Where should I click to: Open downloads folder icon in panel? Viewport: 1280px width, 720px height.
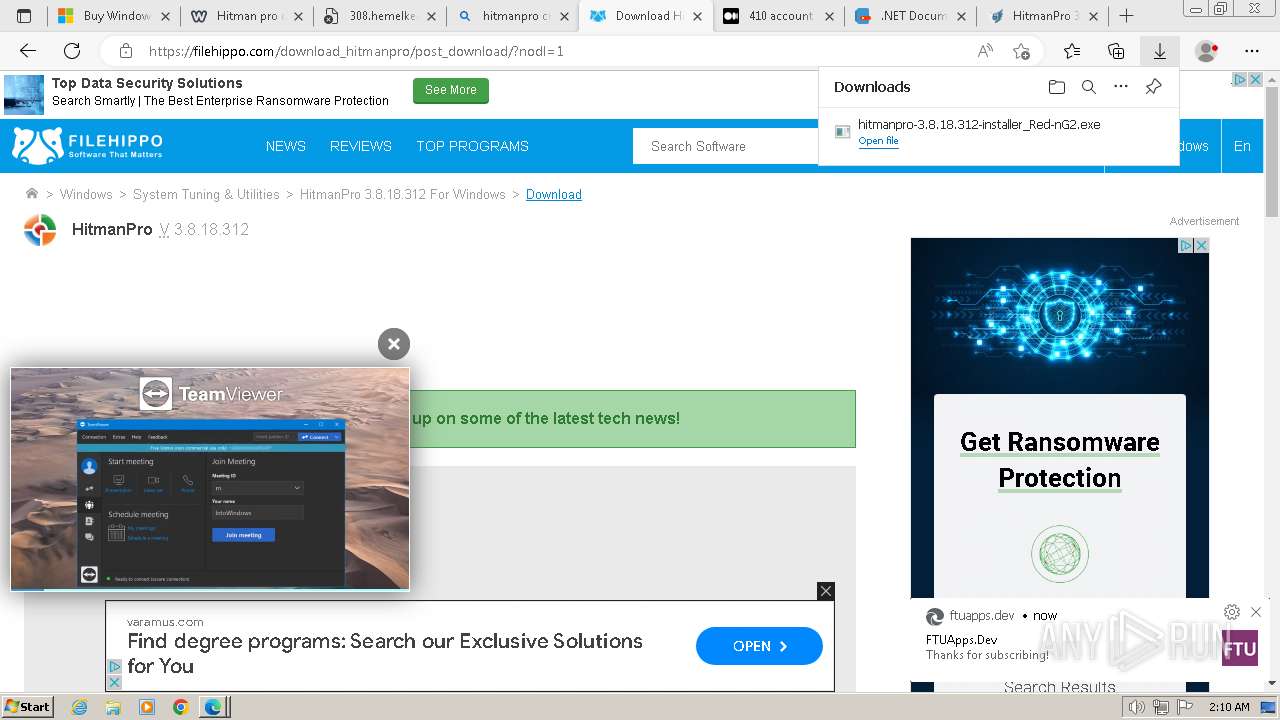(1057, 87)
